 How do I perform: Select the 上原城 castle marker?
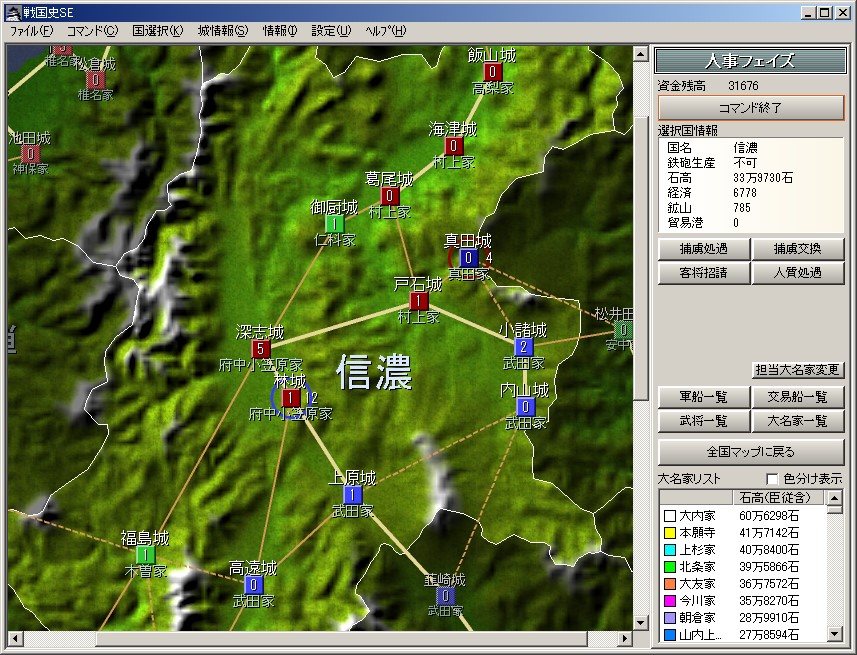pyautogui.click(x=353, y=495)
